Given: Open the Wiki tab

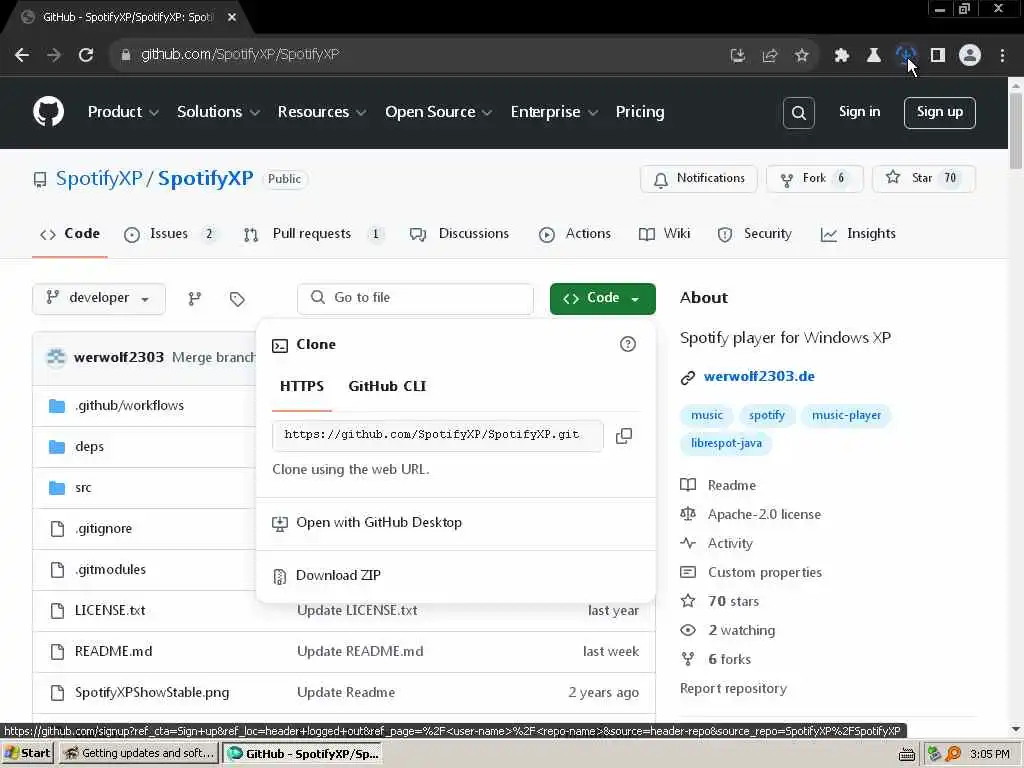Looking at the screenshot, I should point(664,234).
